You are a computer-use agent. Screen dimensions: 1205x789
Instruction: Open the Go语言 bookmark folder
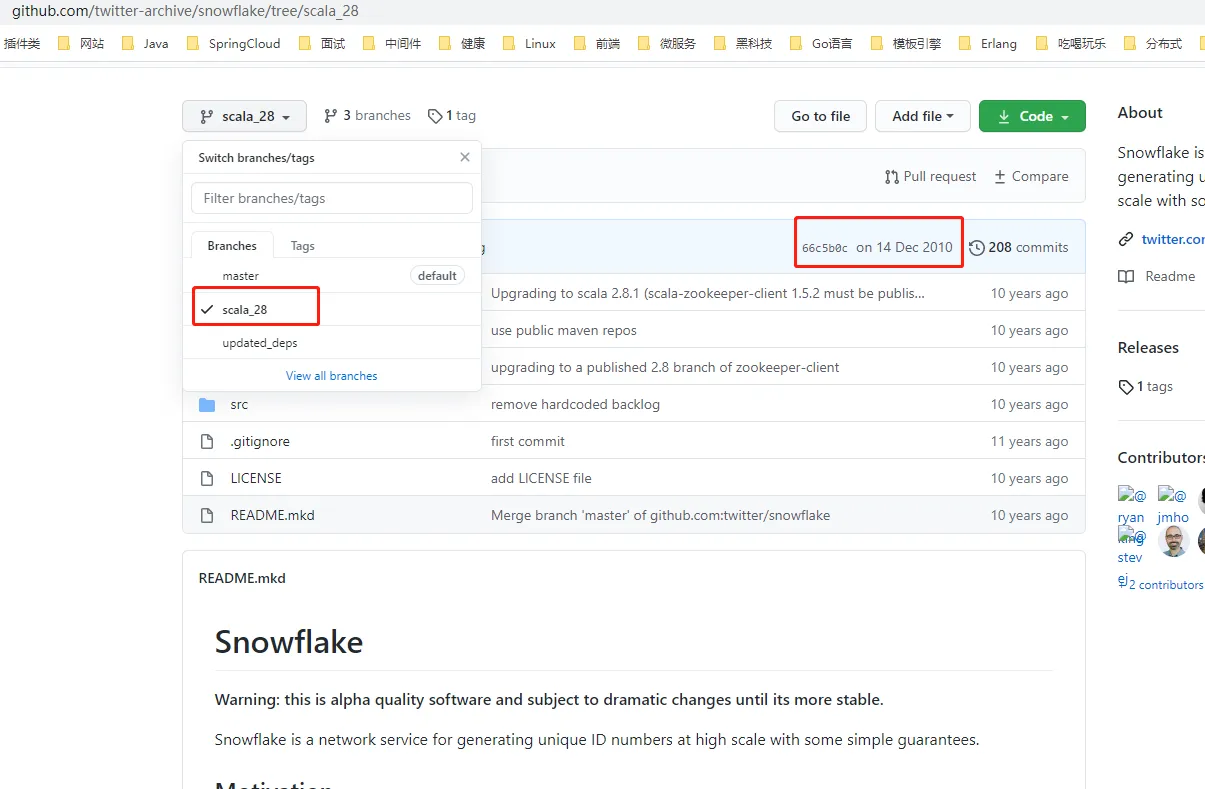[821, 43]
